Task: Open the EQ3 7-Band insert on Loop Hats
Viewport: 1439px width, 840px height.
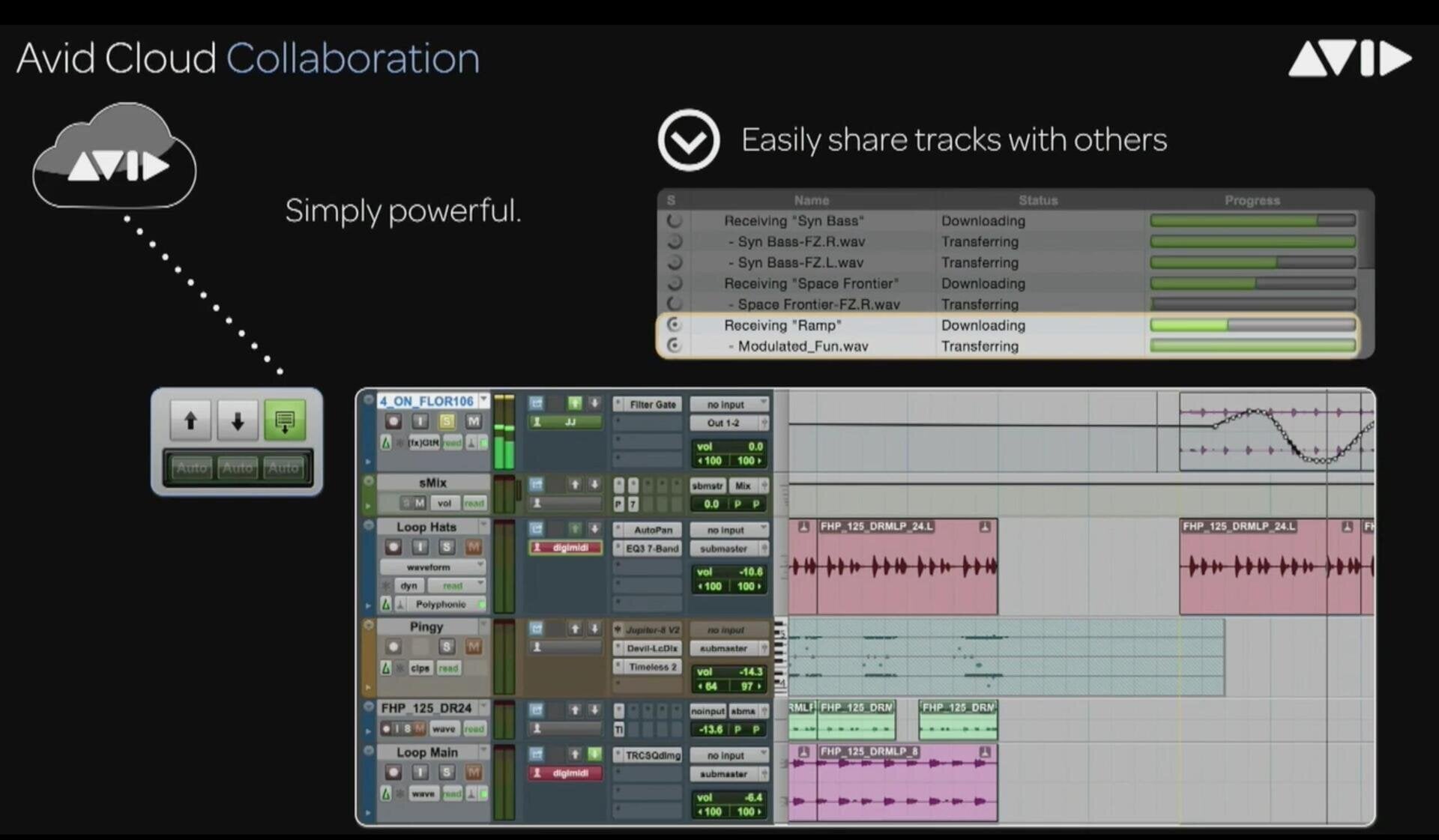Action: 653,549
